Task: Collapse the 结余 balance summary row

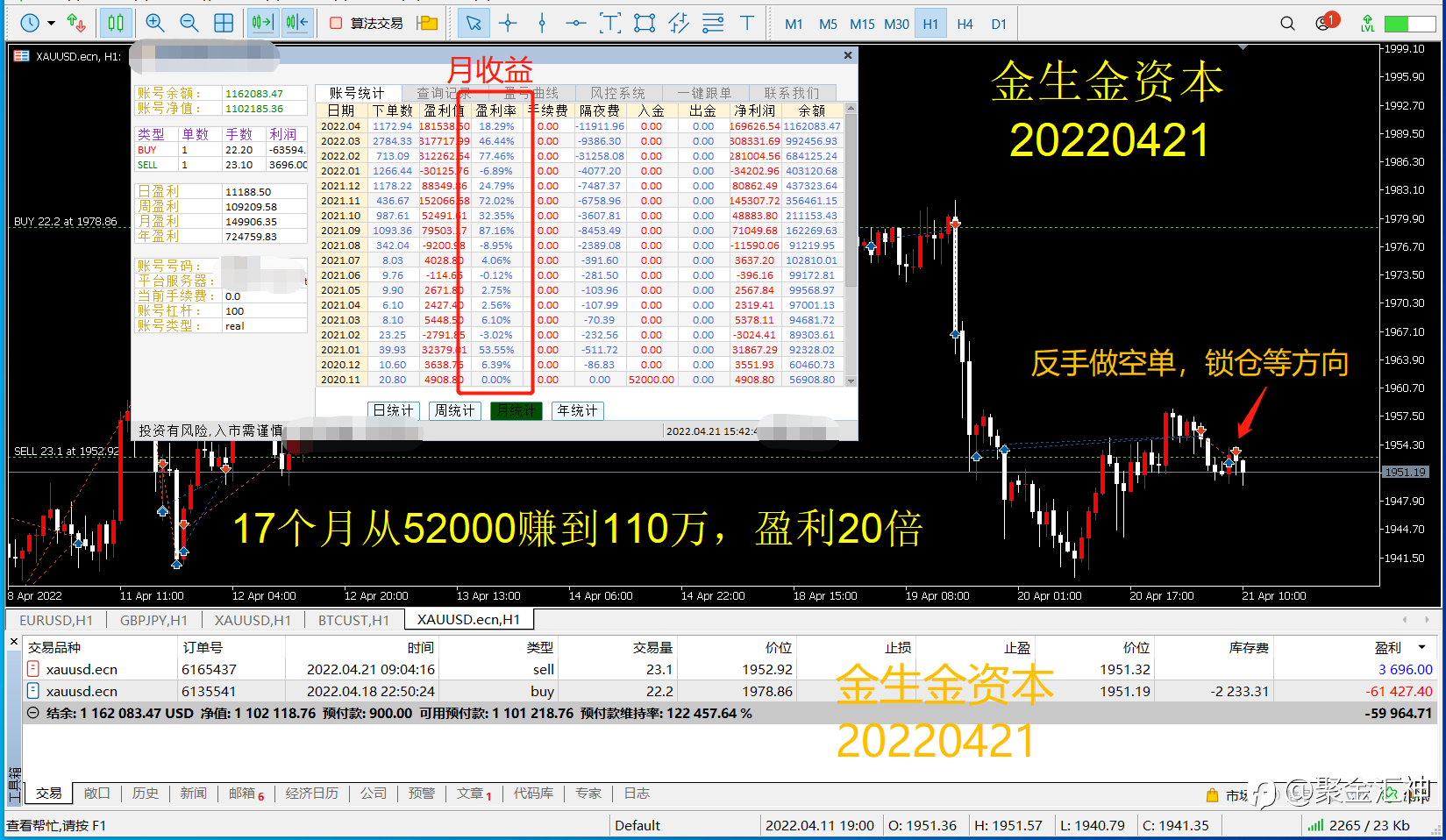Action: (33, 713)
